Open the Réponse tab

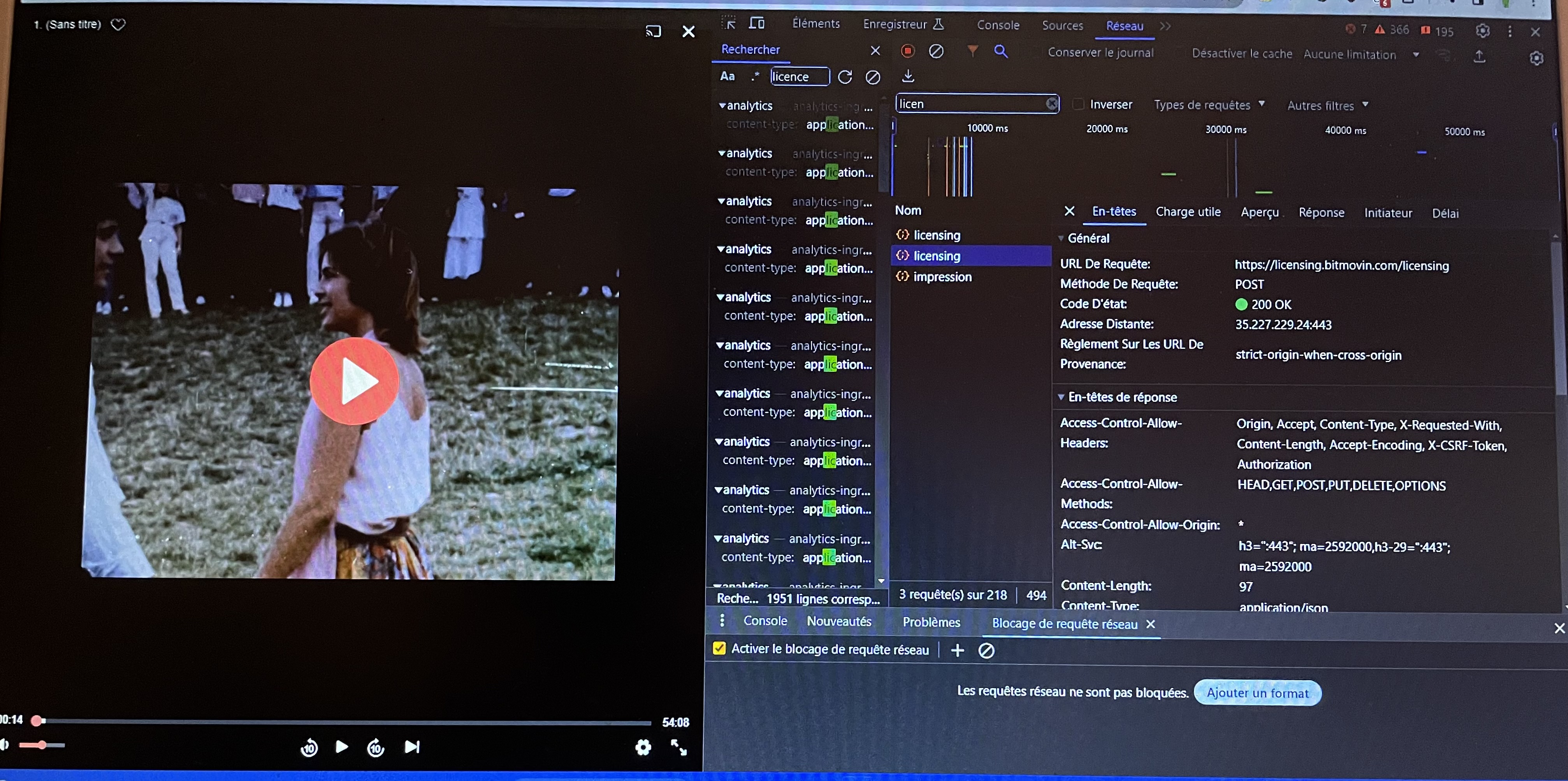[1321, 213]
